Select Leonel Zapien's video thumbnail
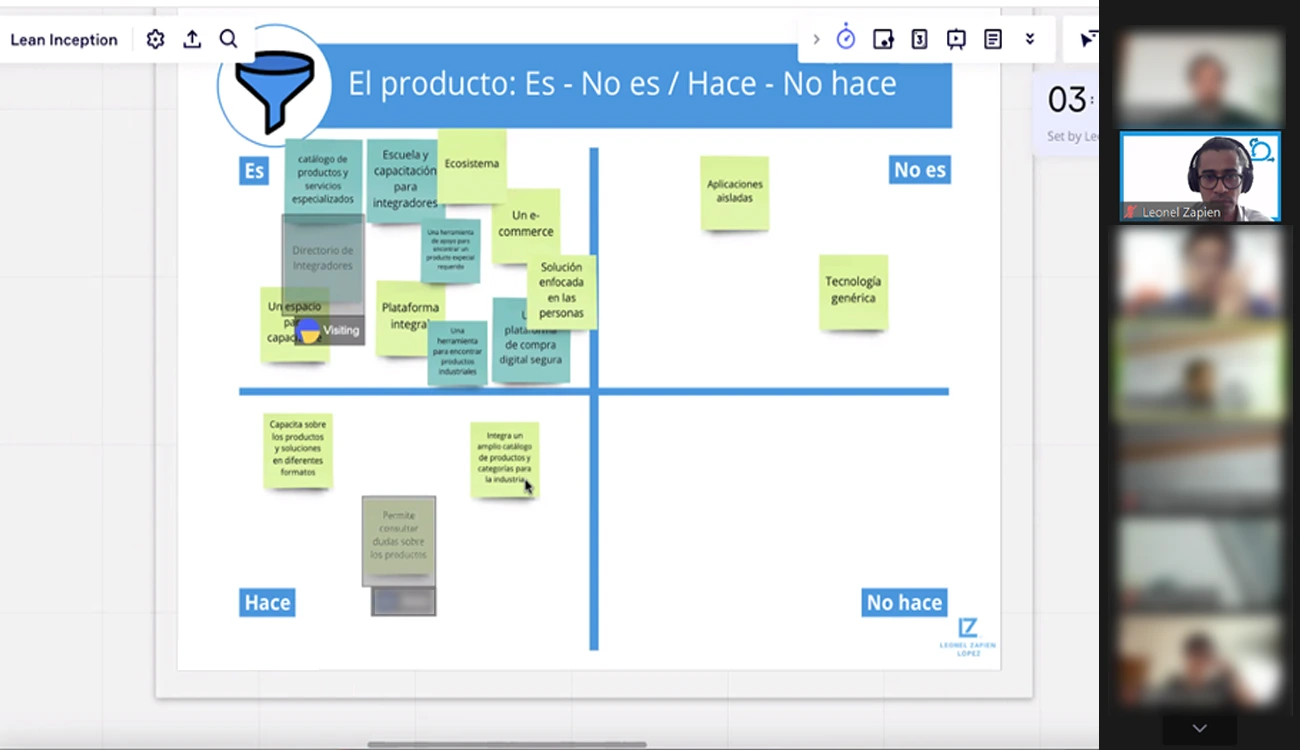Image resolution: width=1300 pixels, height=750 pixels. (1200, 177)
